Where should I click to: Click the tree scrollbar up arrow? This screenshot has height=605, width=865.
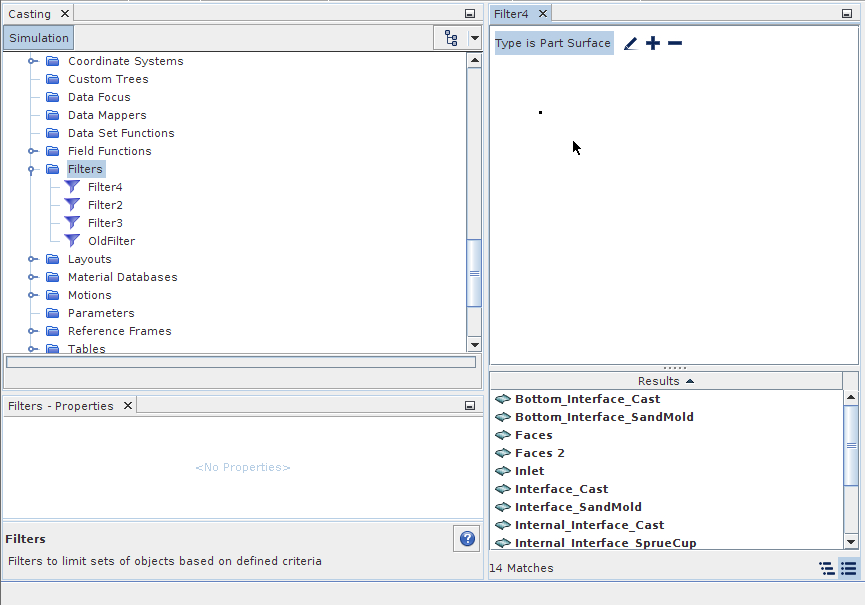coord(474,60)
